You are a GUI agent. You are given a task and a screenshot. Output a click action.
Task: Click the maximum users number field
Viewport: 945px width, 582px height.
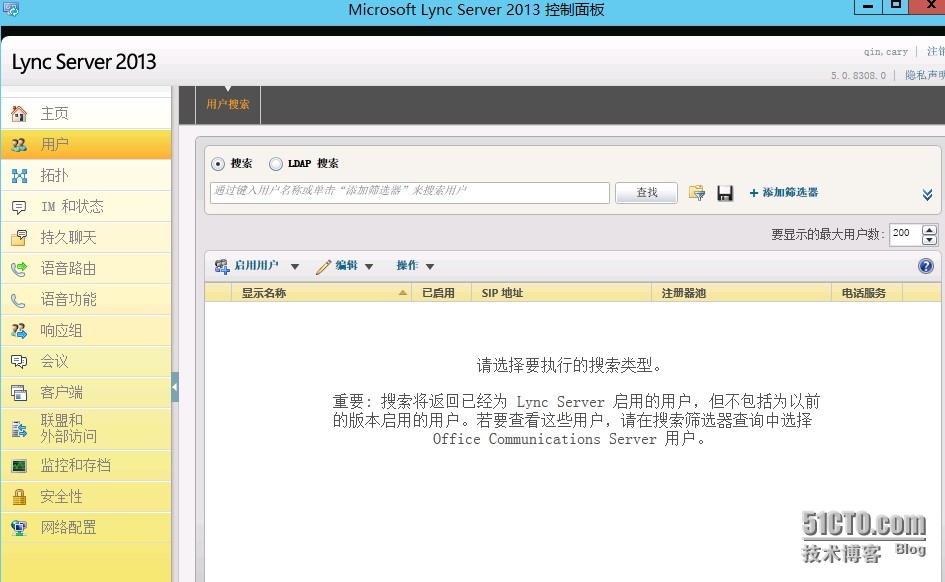point(906,234)
